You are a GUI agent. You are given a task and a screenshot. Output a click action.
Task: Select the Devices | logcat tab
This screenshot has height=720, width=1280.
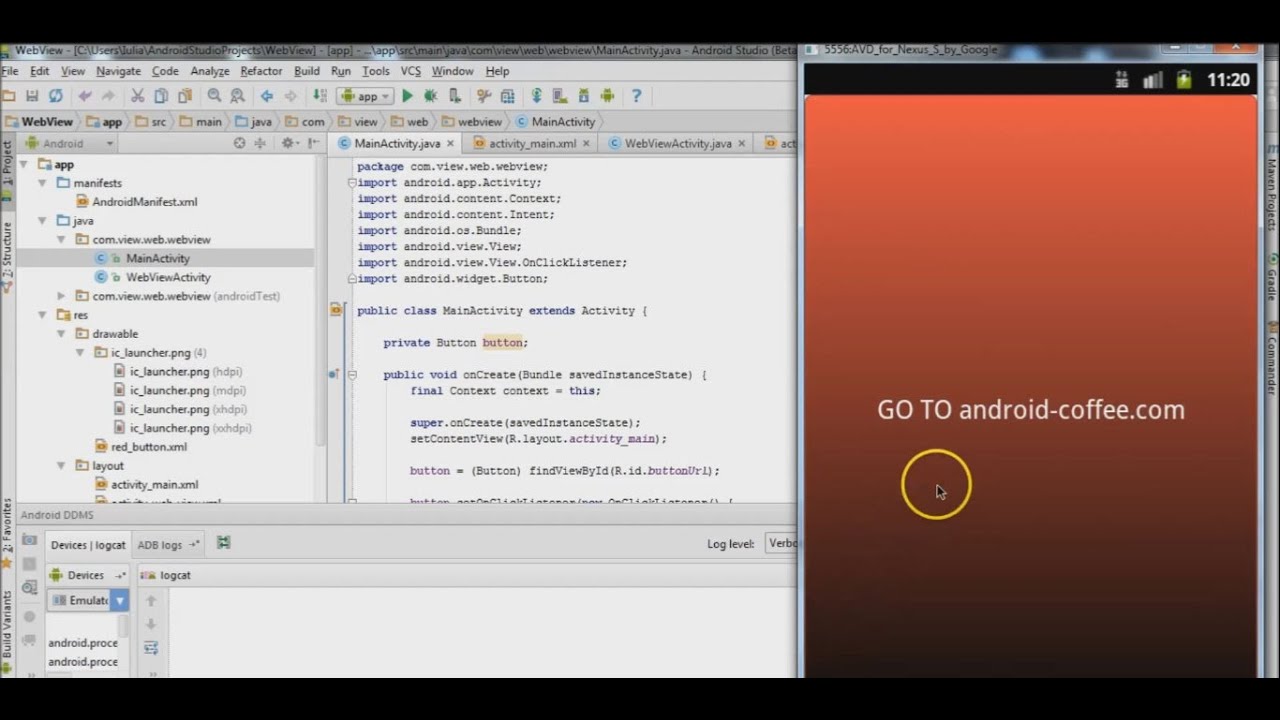pyautogui.click(x=88, y=545)
